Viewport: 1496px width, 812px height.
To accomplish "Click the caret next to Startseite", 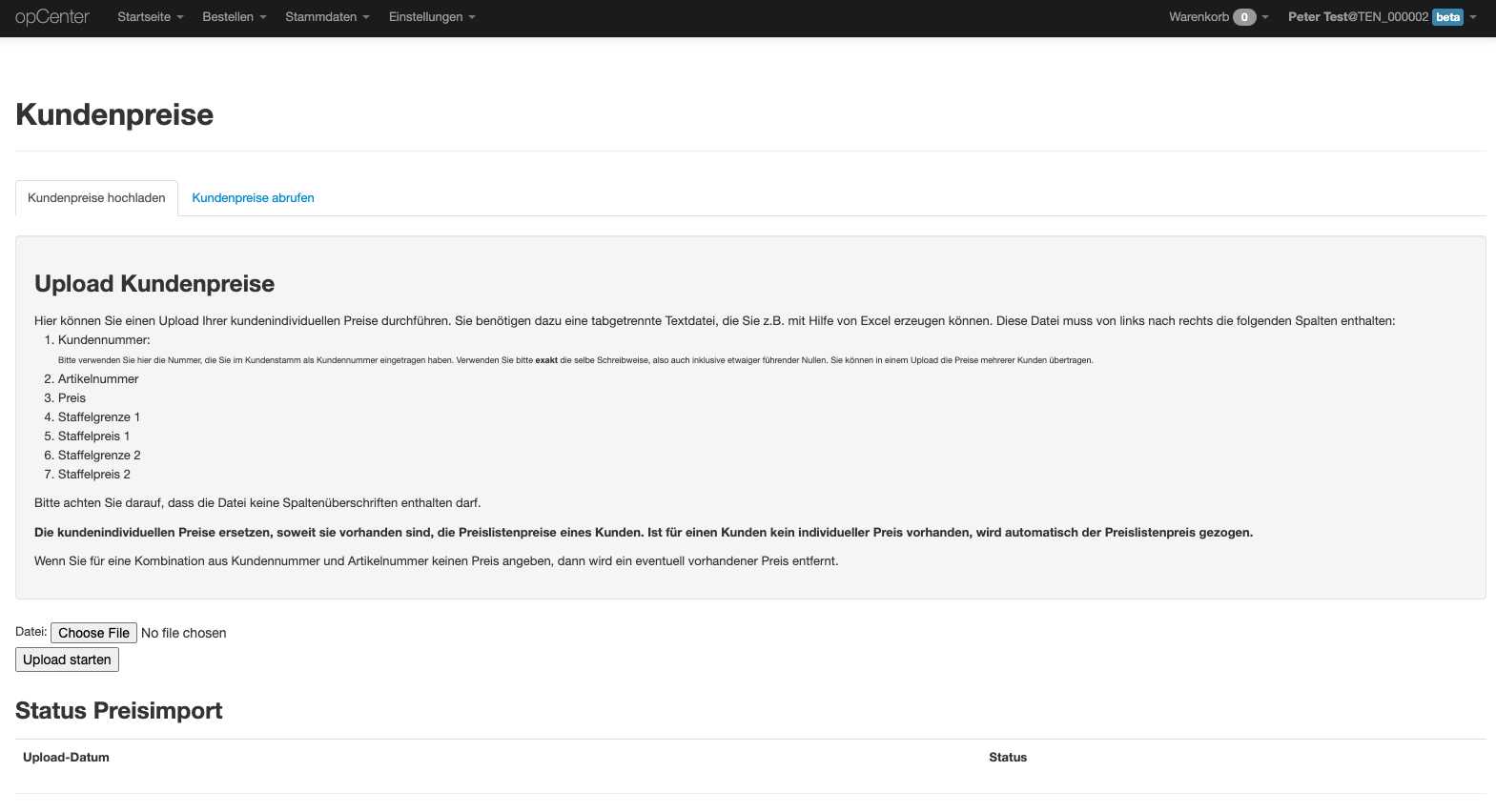I will tap(180, 18).
